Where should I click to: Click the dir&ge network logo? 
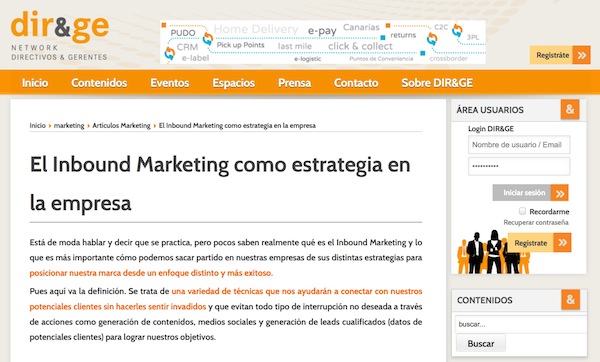coord(60,36)
